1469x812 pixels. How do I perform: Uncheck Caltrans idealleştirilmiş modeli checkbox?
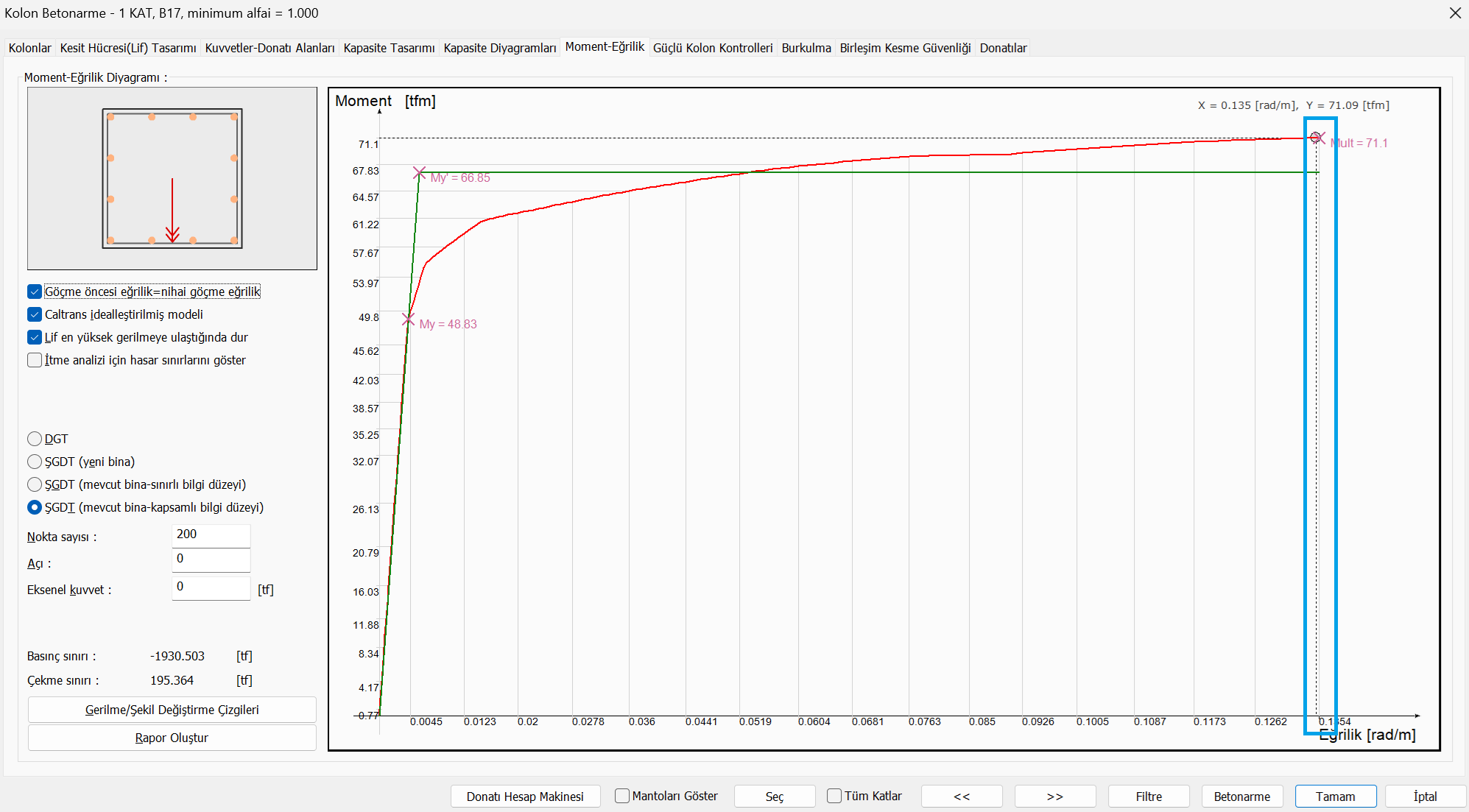[35, 314]
